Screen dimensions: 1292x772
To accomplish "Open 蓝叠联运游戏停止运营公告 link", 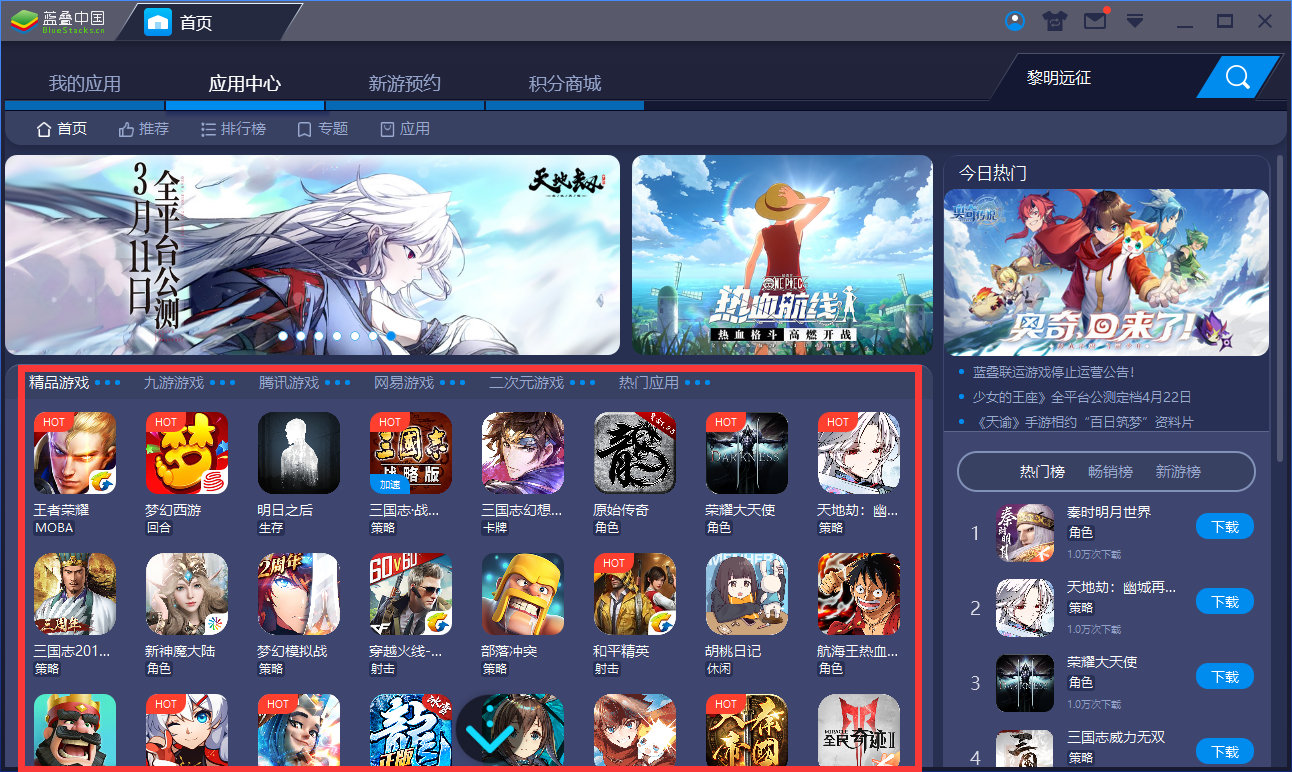I will (x=1053, y=372).
